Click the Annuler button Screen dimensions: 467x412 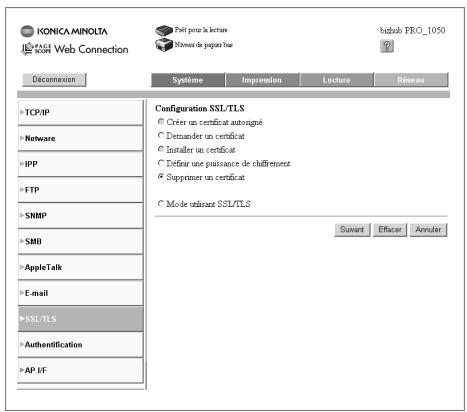428,230
